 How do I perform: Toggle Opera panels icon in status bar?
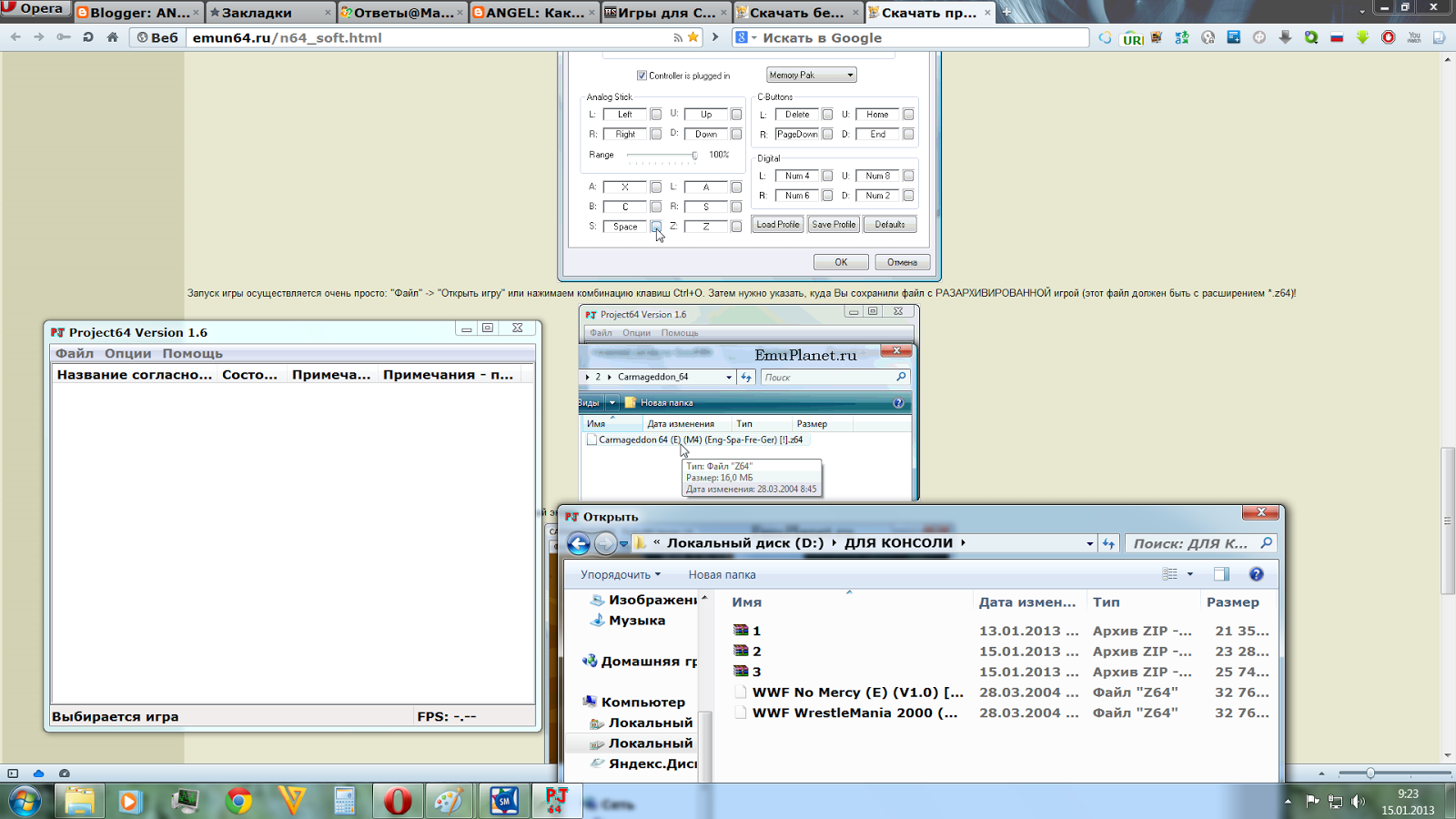point(13,773)
